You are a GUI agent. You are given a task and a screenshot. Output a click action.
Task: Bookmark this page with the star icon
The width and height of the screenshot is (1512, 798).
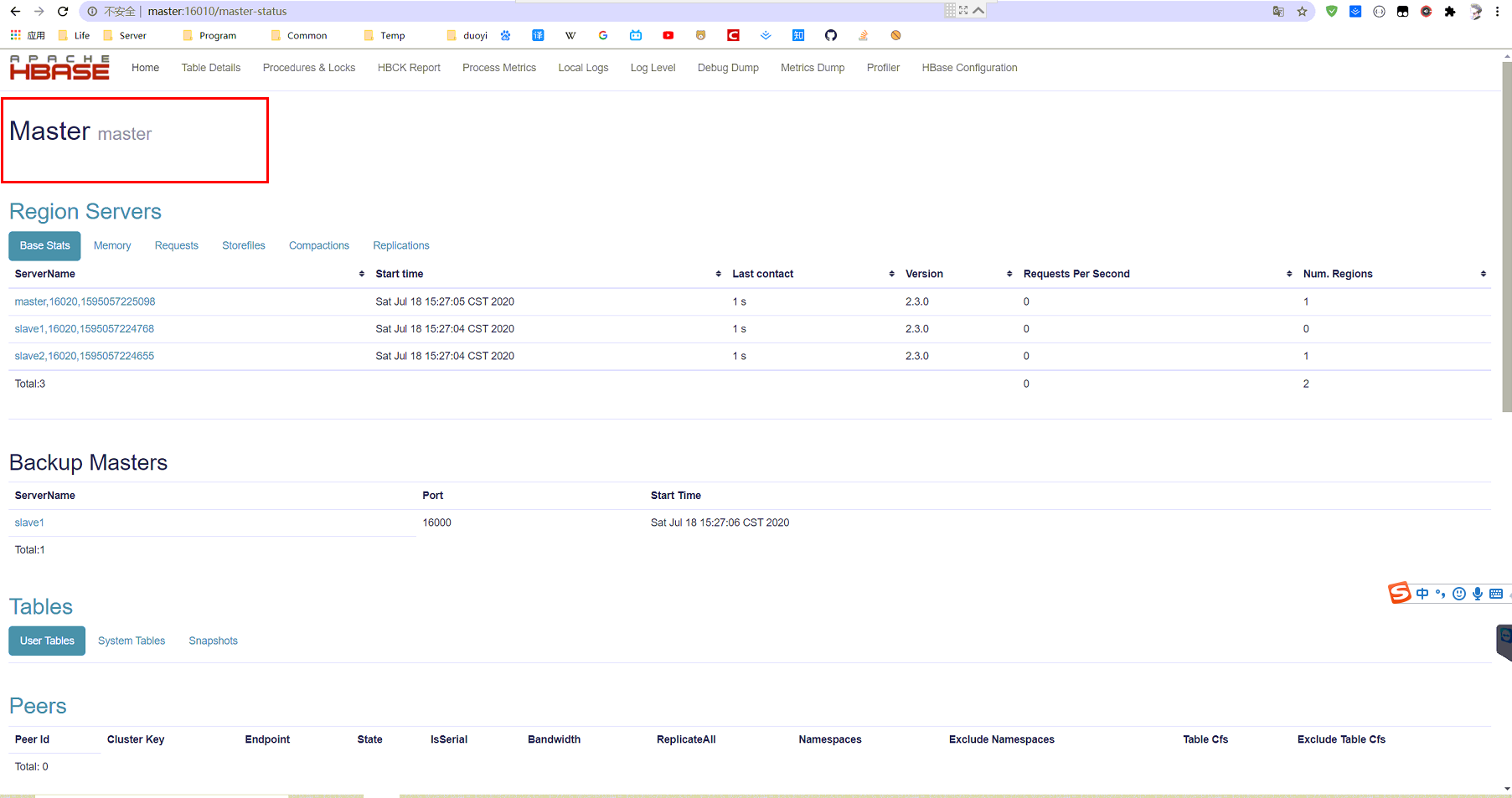[x=1303, y=12]
